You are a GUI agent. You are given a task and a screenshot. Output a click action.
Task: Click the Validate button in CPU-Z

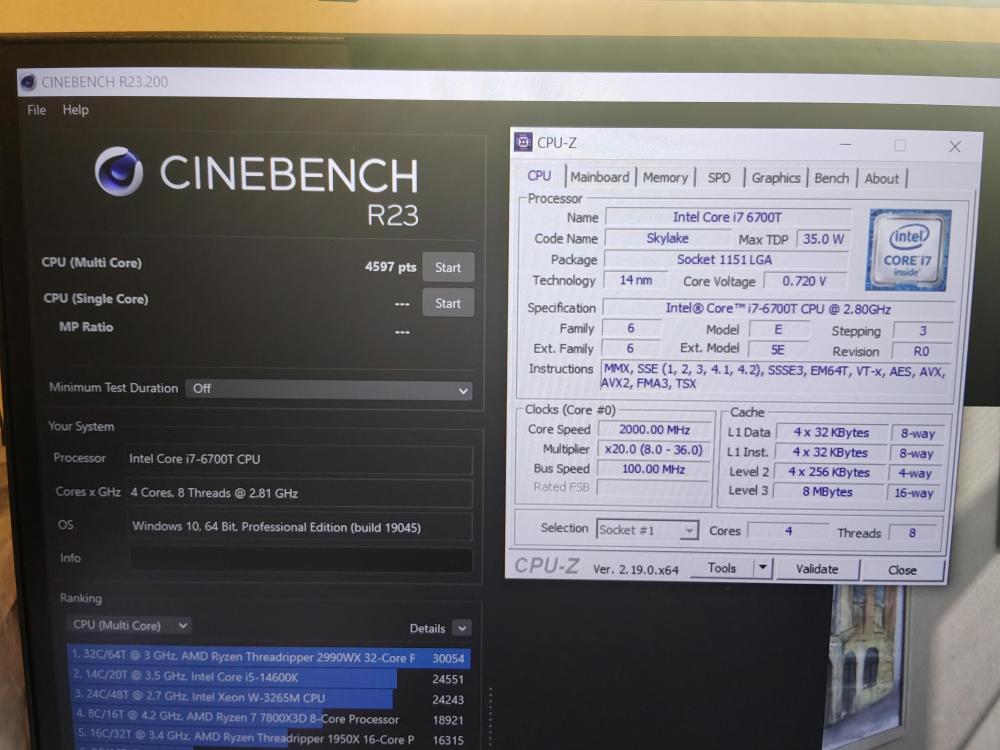pos(817,569)
